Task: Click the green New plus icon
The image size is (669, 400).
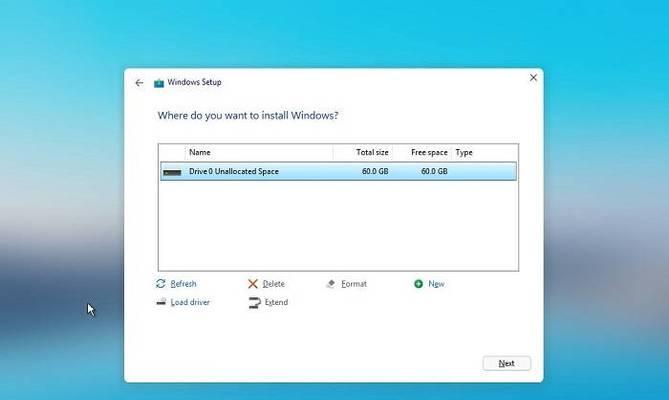Action: [419, 284]
